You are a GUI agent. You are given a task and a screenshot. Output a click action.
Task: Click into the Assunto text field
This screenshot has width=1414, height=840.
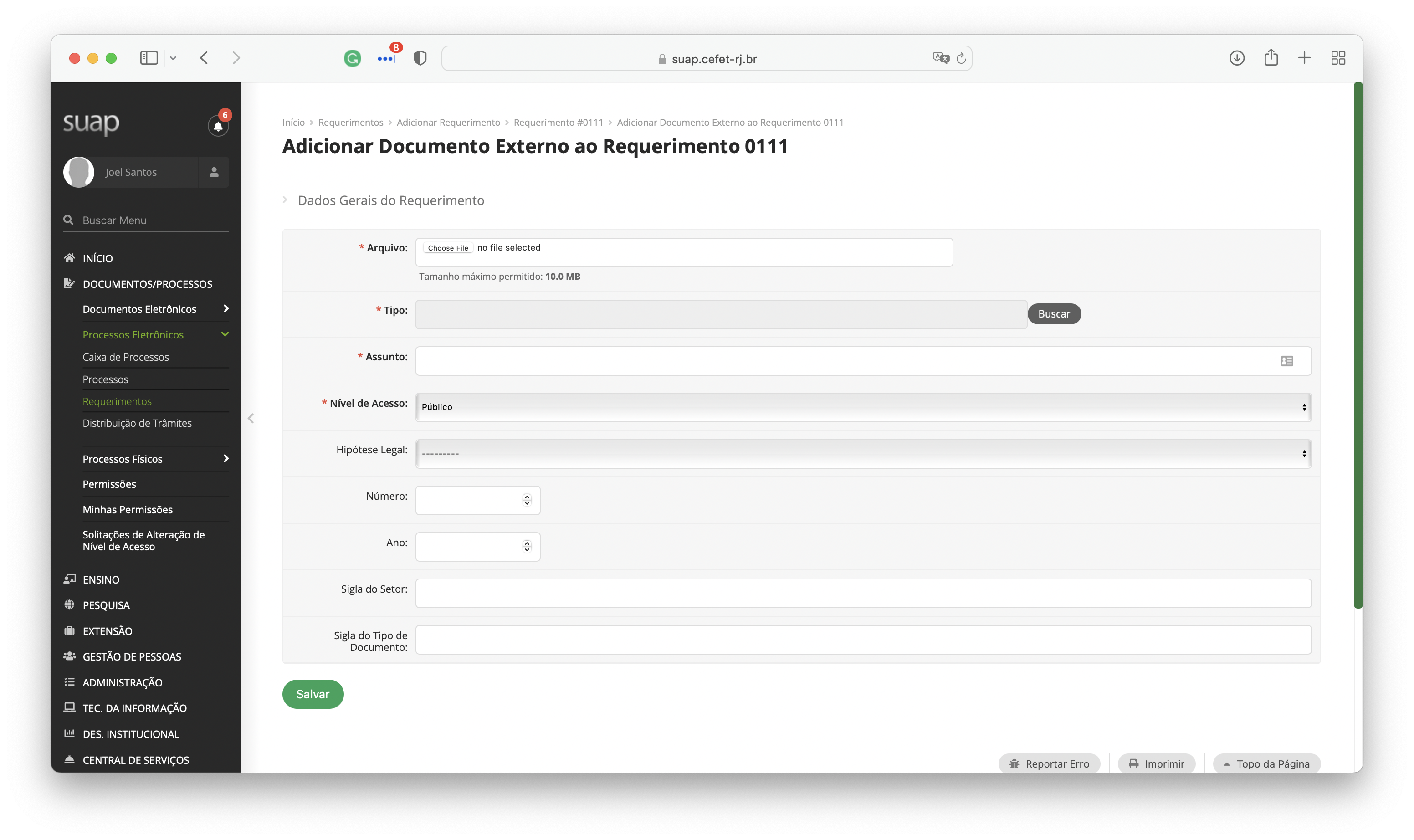tap(863, 361)
